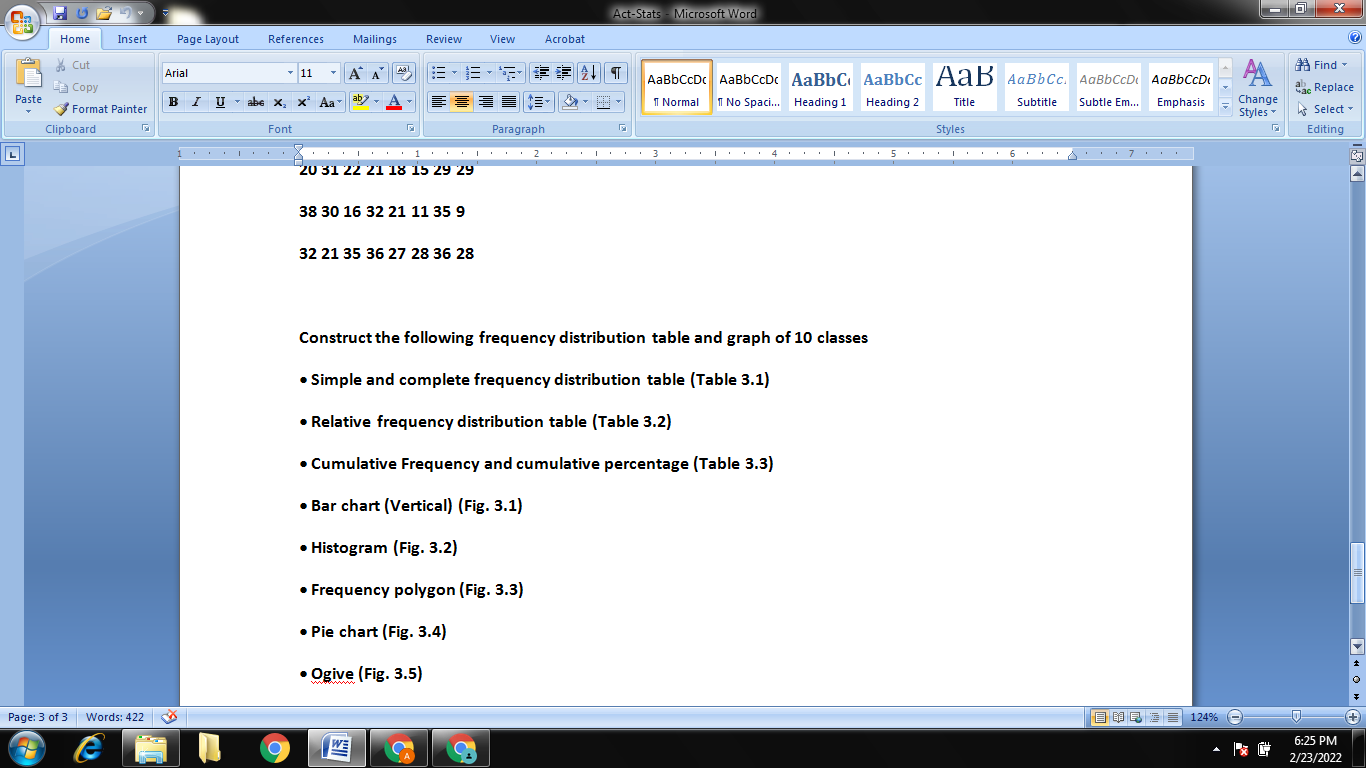Click Replace in the Editing group
Image resolution: width=1366 pixels, height=768 pixels.
[x=1325, y=87]
